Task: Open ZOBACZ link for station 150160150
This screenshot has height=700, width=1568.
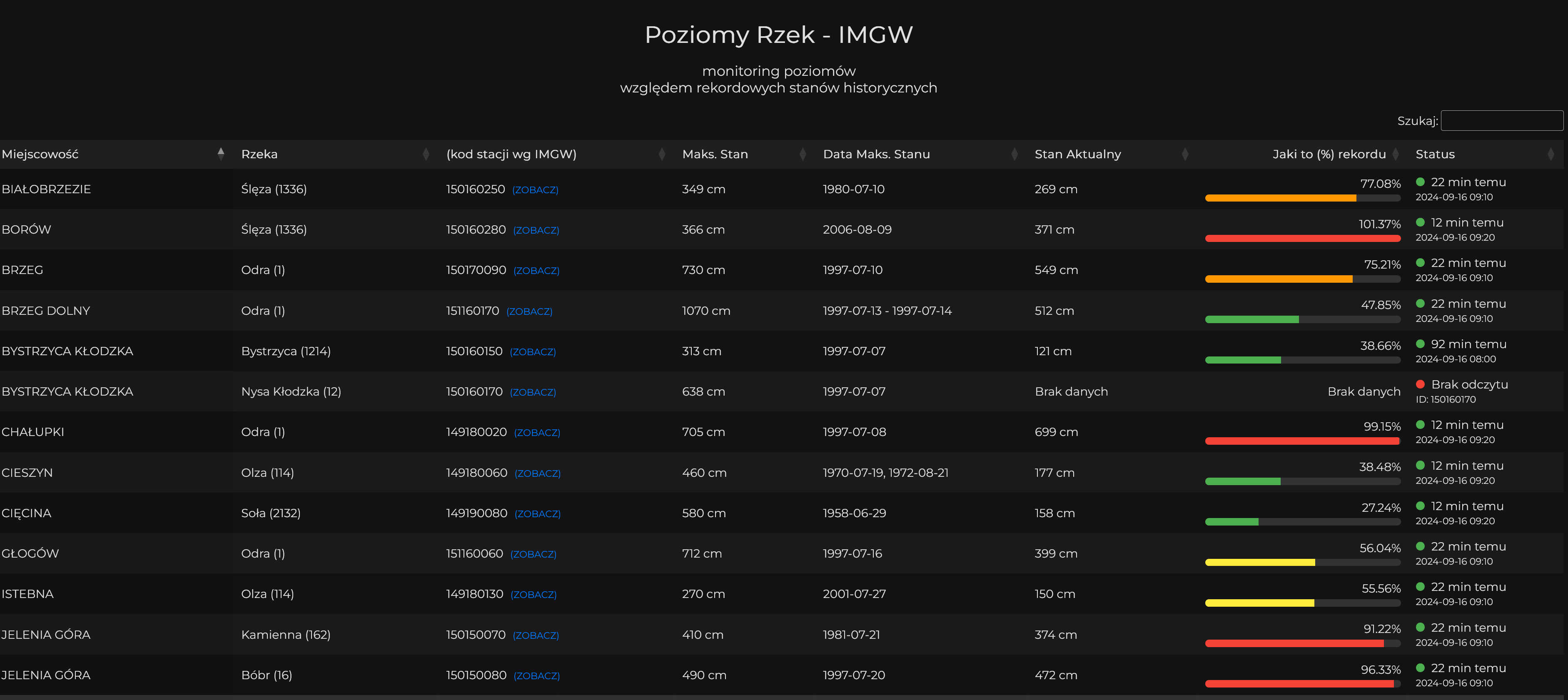Action: coord(533,352)
